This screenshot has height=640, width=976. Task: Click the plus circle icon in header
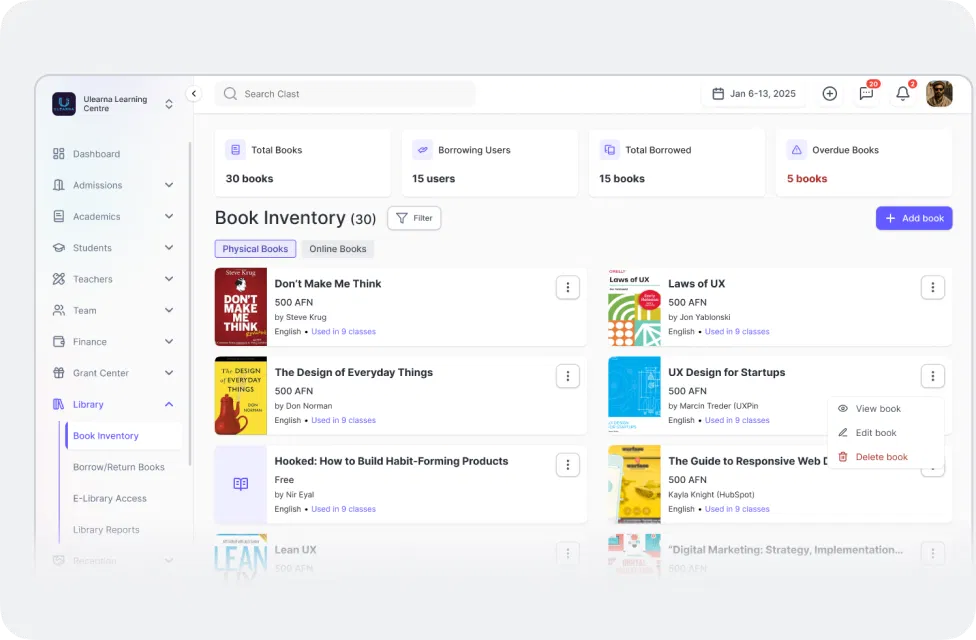[830, 93]
